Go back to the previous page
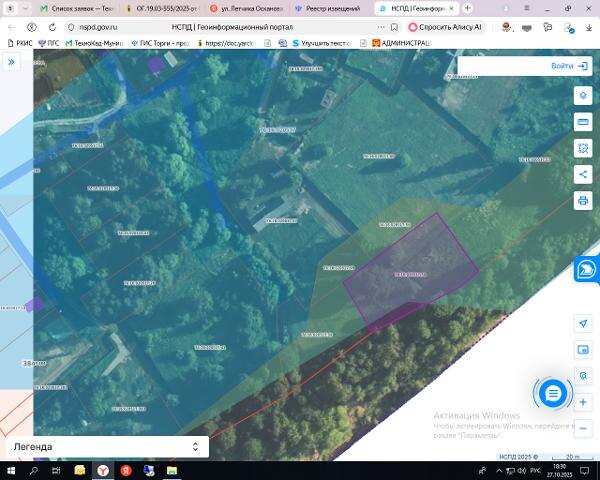600x480 pixels. pos(11,27)
